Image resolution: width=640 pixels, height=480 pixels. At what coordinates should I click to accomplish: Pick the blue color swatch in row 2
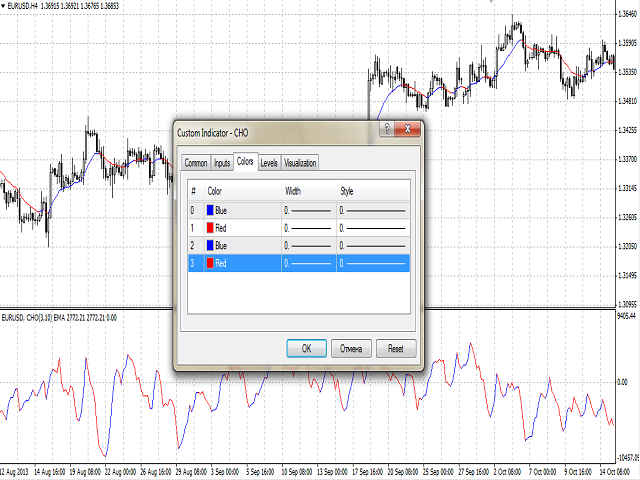click(210, 245)
